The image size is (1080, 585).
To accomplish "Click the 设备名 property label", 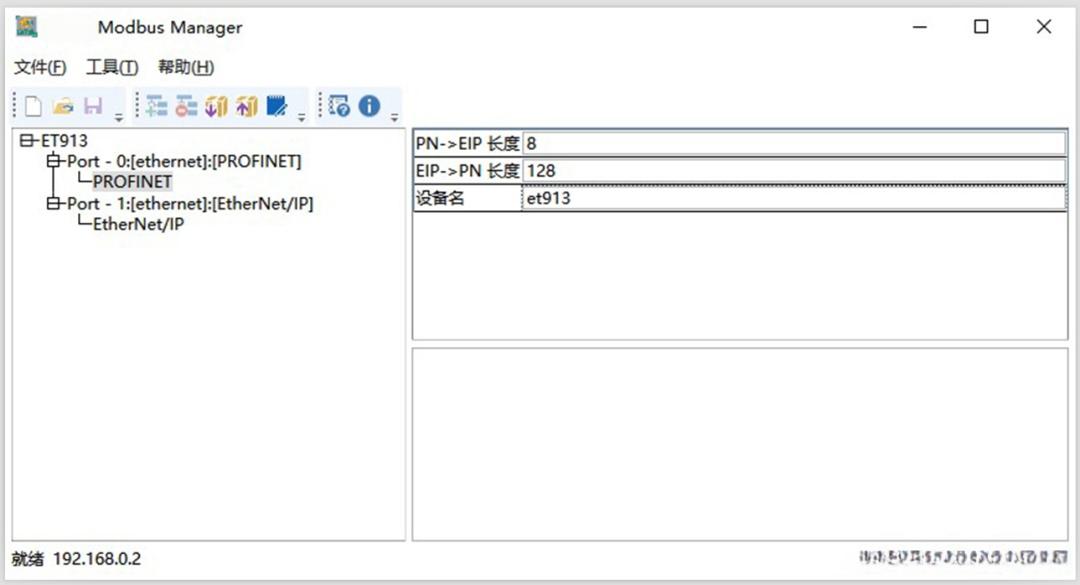I will (x=440, y=198).
